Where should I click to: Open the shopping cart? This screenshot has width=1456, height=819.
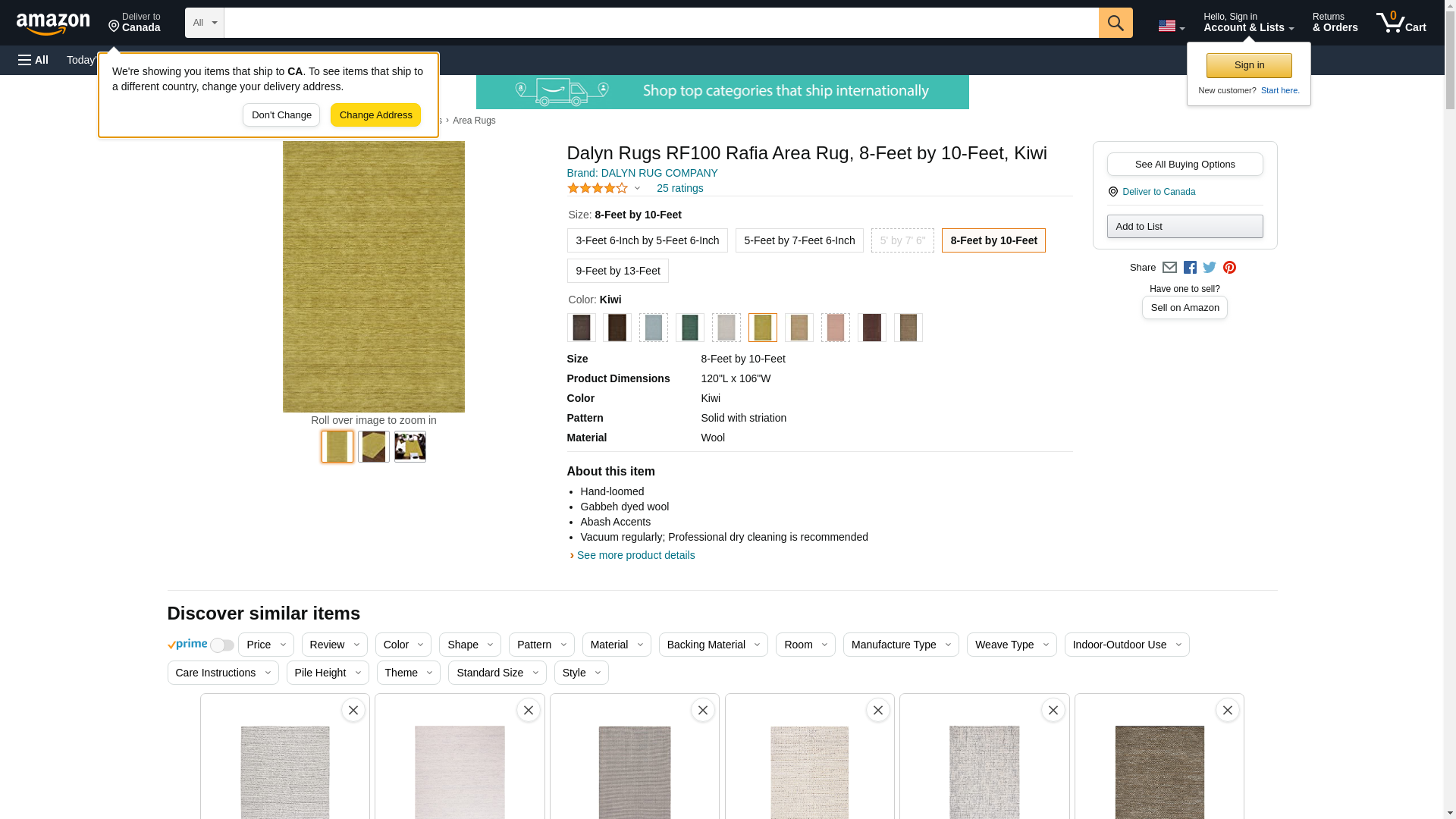[1401, 23]
